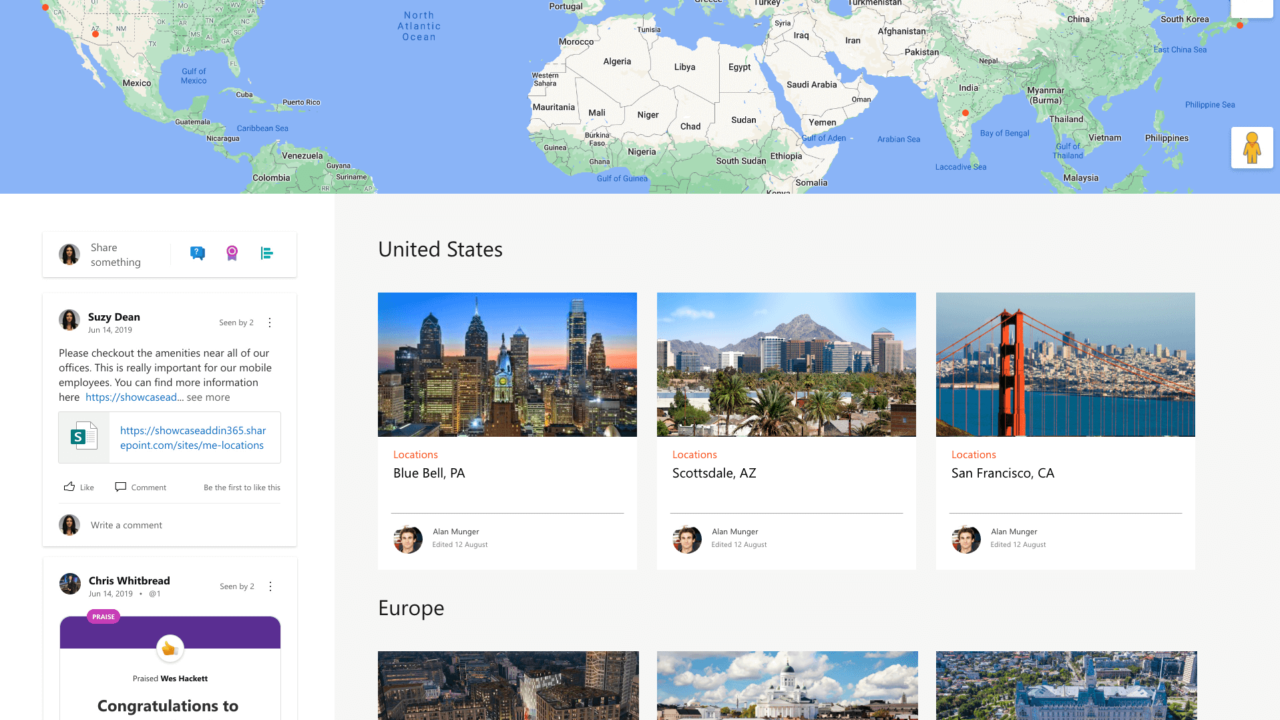Expand post text with 'see more'
Viewport: 1280px width, 720px height.
click(x=208, y=397)
